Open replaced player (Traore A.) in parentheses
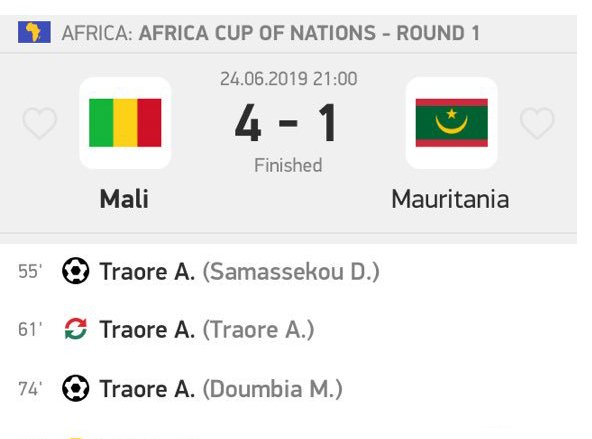 pyautogui.click(x=259, y=329)
